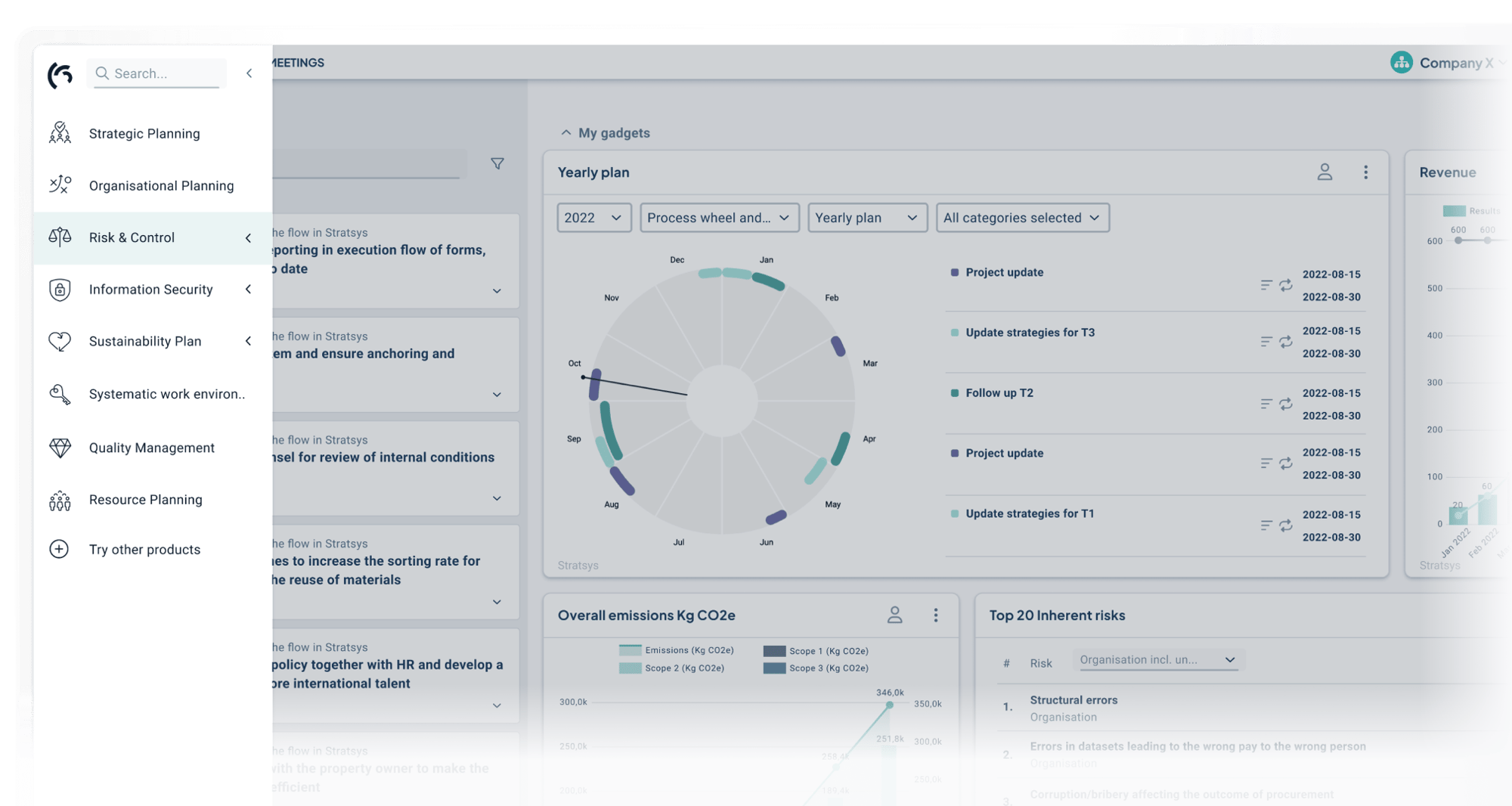
Task: Expand Sustainability Plan submenu arrow
Action: click(249, 341)
